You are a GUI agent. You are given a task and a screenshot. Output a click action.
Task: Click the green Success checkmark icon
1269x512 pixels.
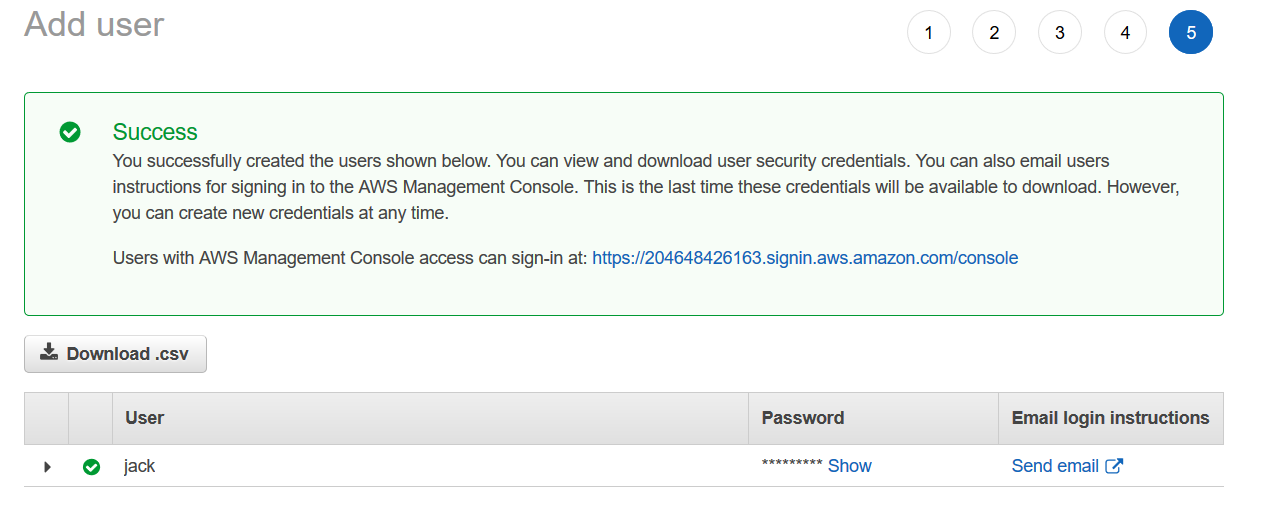point(70,132)
